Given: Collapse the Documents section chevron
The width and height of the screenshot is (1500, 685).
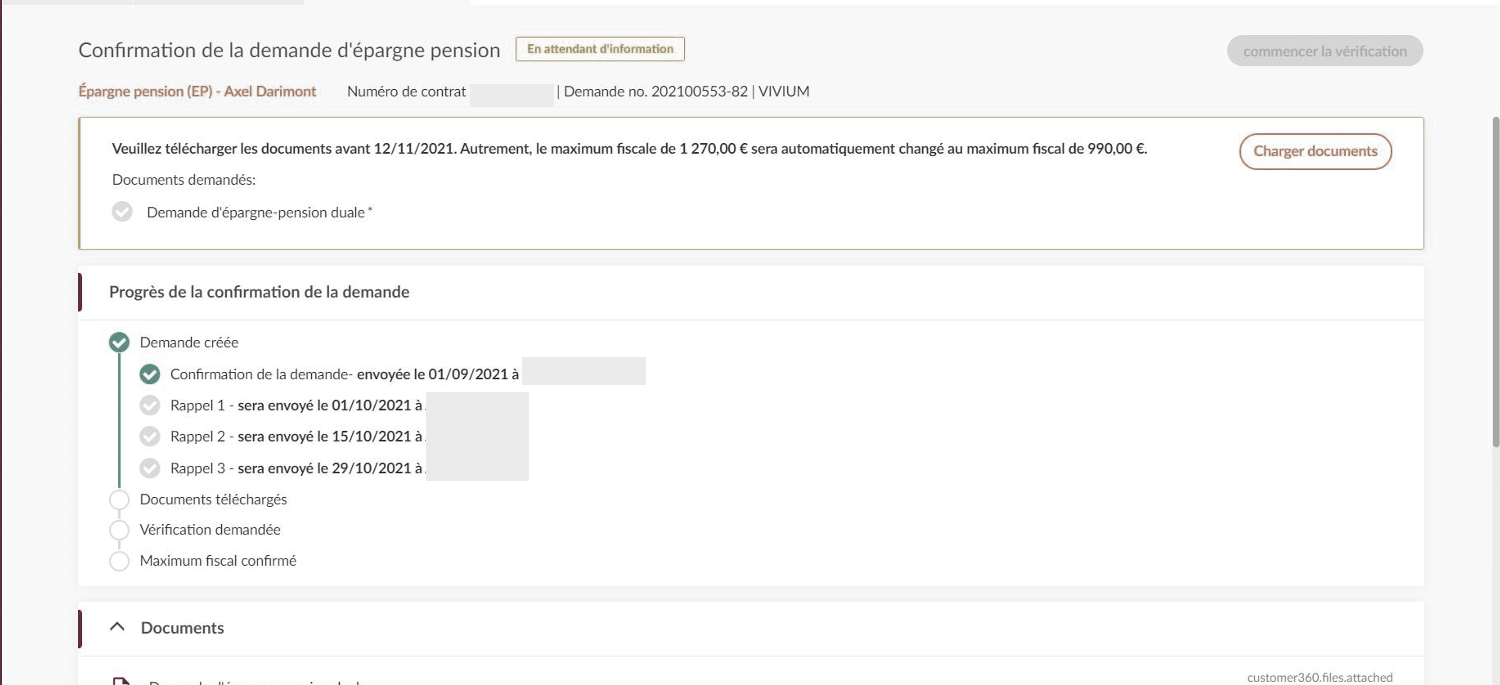Looking at the screenshot, I should pyautogui.click(x=118, y=627).
